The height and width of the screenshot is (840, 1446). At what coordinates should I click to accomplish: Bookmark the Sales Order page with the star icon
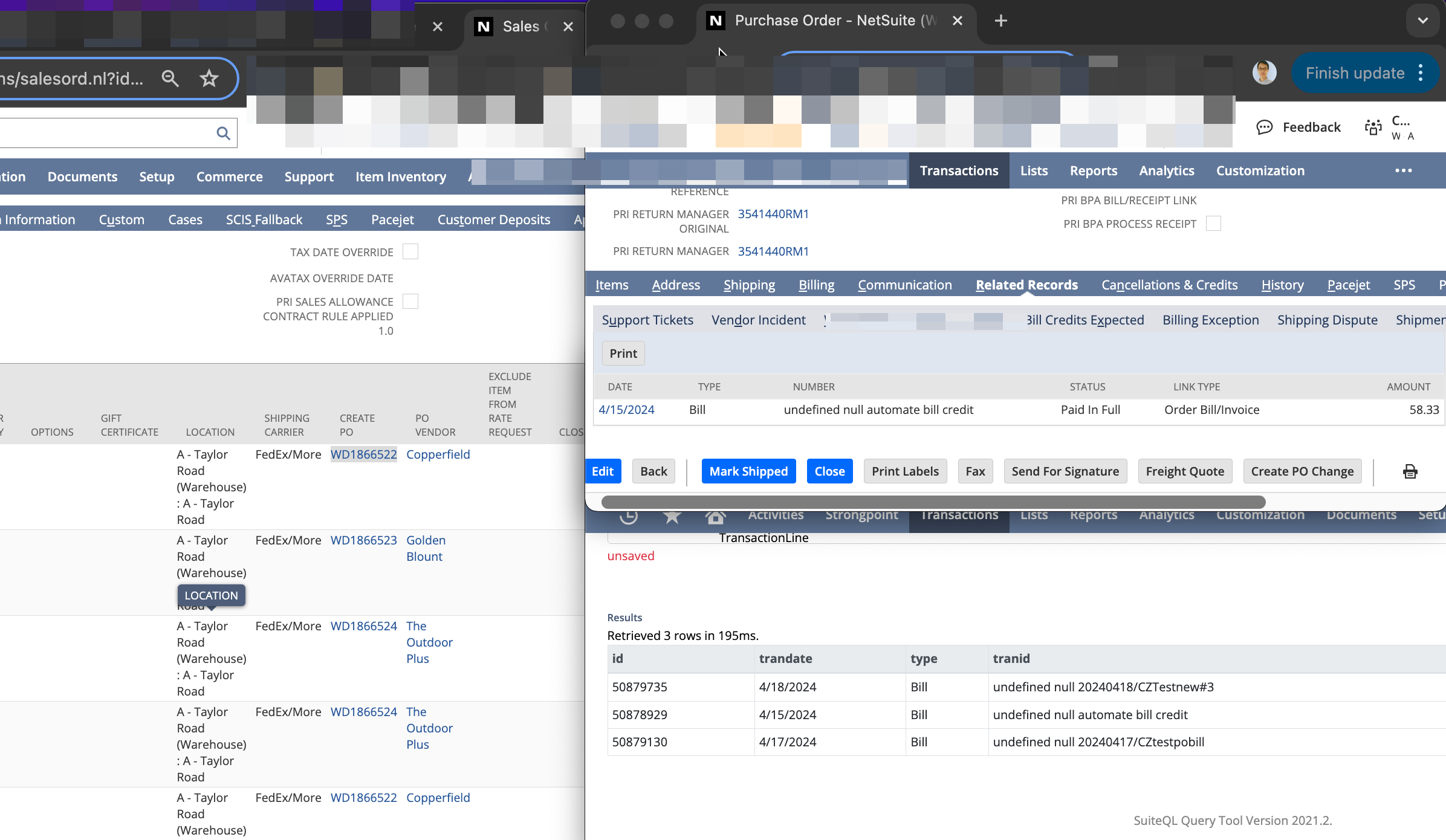pos(209,79)
